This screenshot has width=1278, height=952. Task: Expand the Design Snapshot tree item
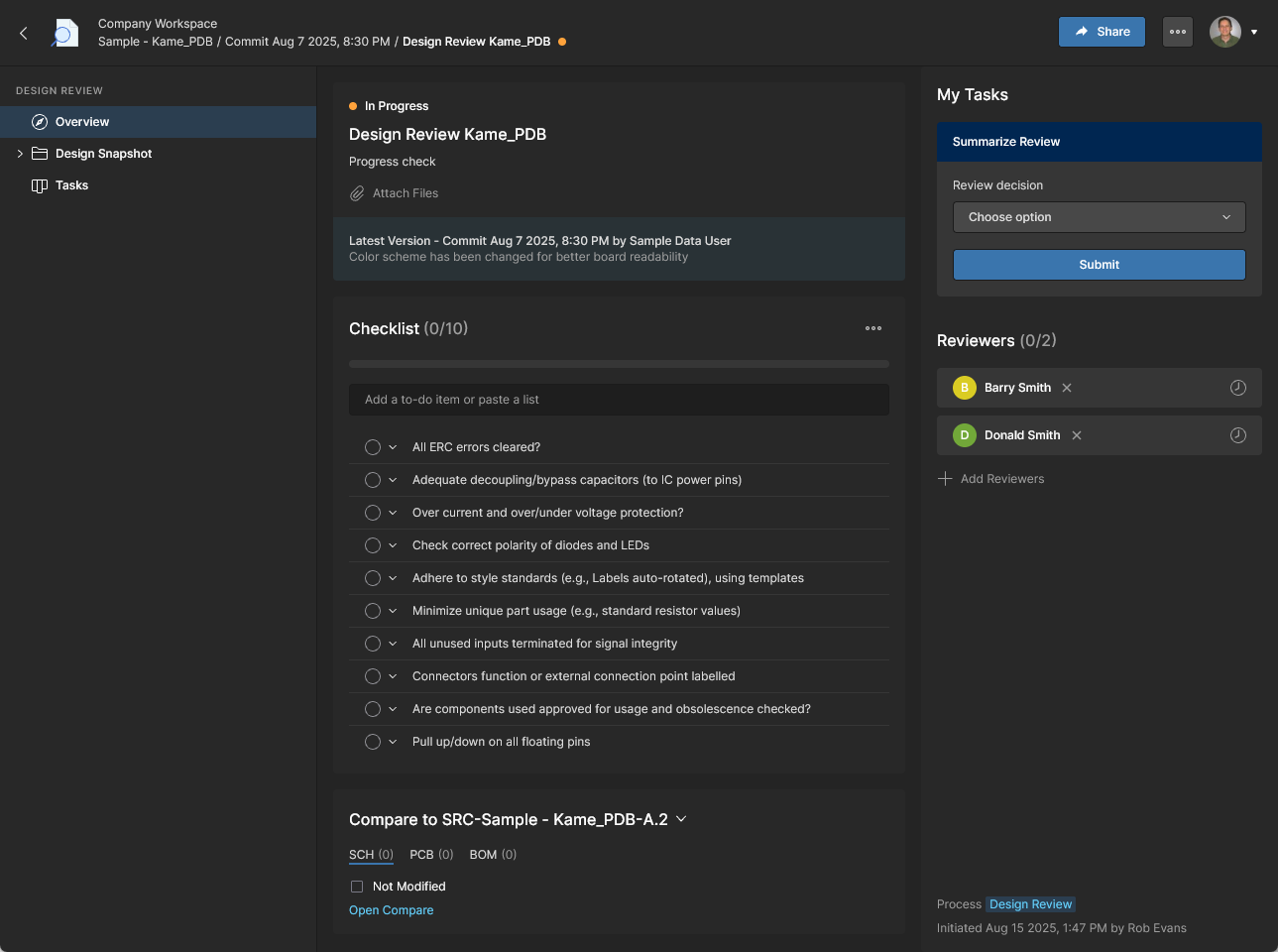pos(20,154)
